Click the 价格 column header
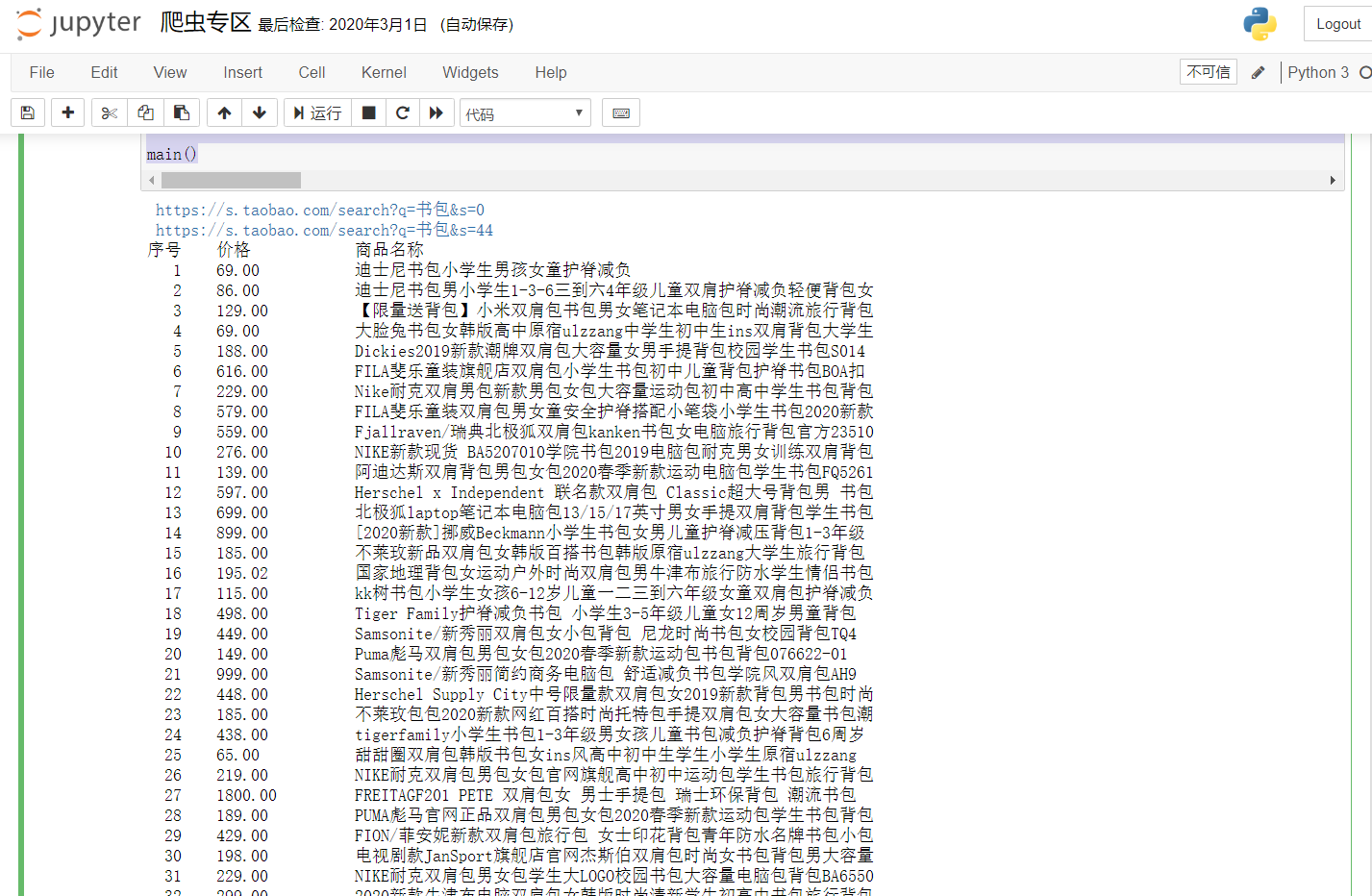This screenshot has height=896, width=1372. (x=234, y=250)
